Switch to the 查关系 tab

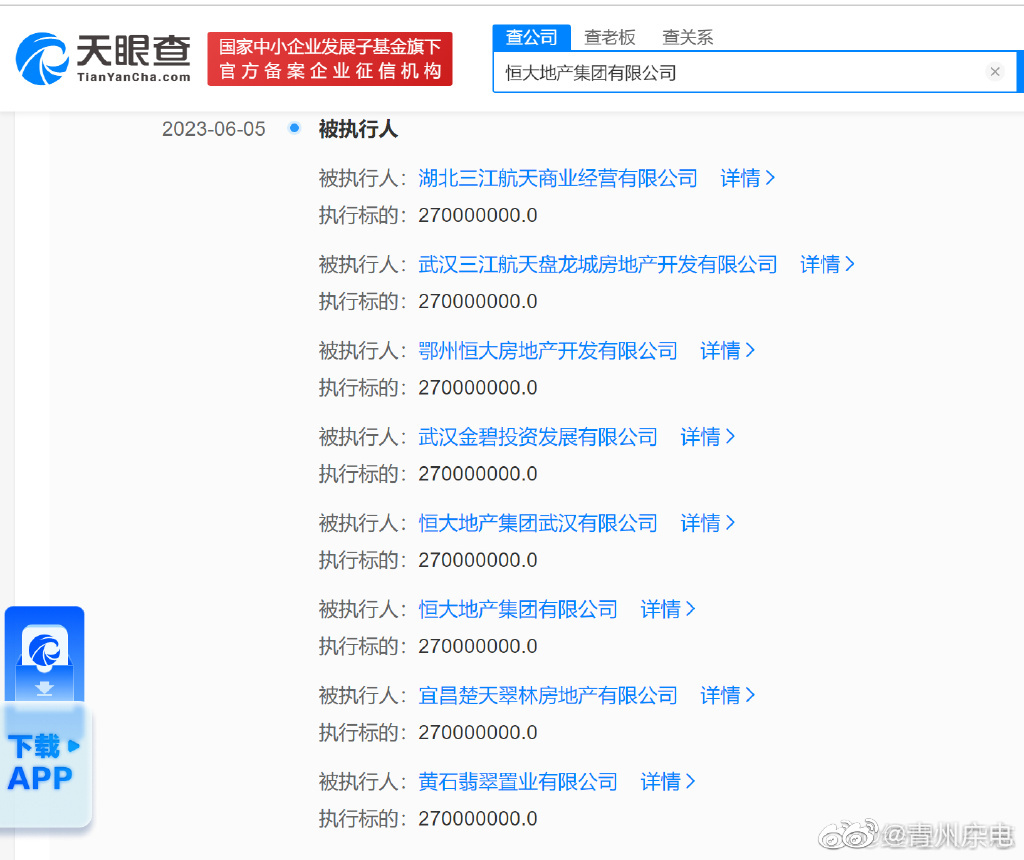point(687,37)
